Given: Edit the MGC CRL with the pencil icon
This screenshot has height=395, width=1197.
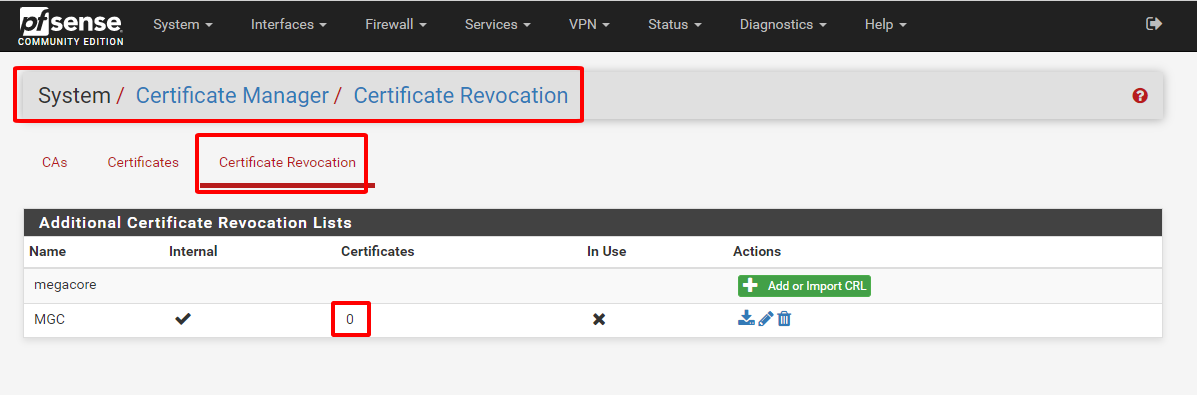Looking at the screenshot, I should point(766,319).
